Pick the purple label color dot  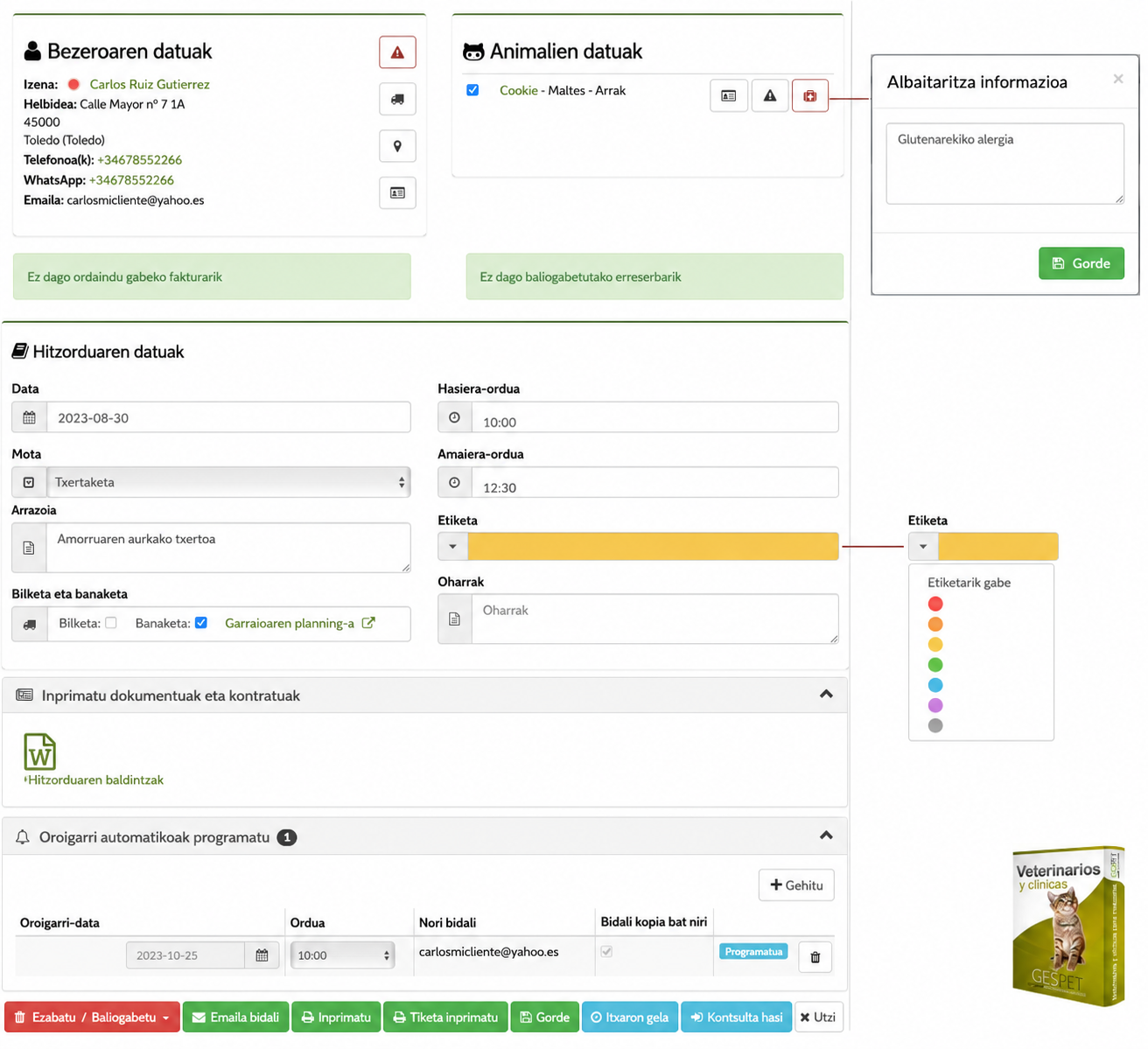[x=935, y=705]
